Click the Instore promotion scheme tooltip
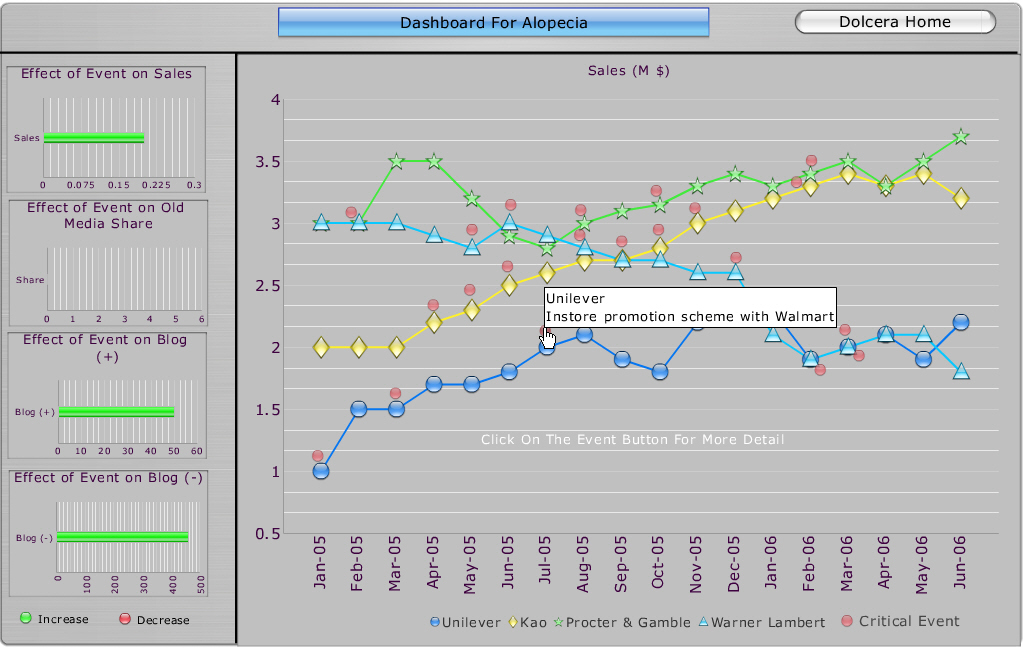Screen dimensions: 1023x649 (x=689, y=308)
